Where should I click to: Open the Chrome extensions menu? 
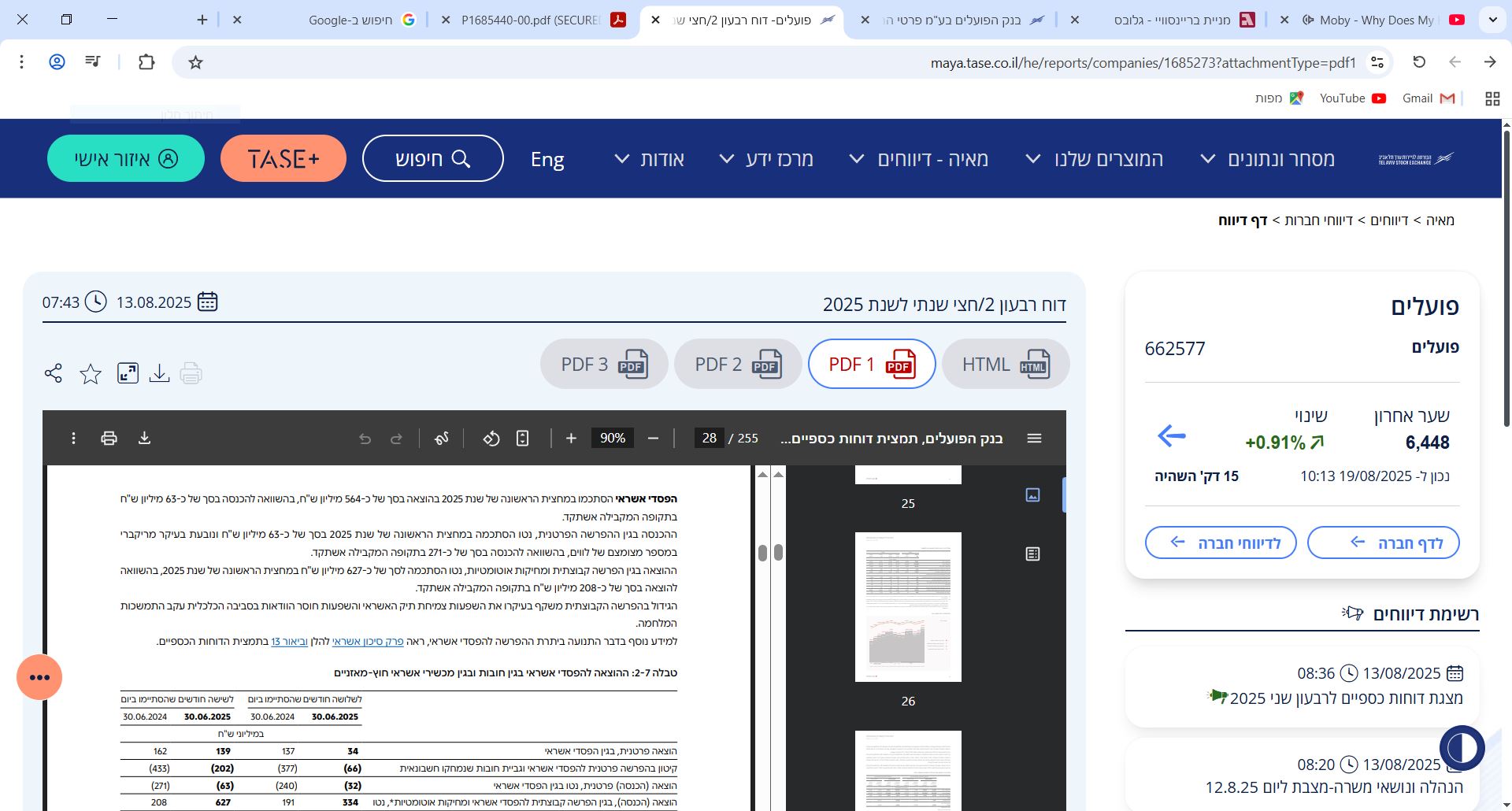(x=146, y=62)
